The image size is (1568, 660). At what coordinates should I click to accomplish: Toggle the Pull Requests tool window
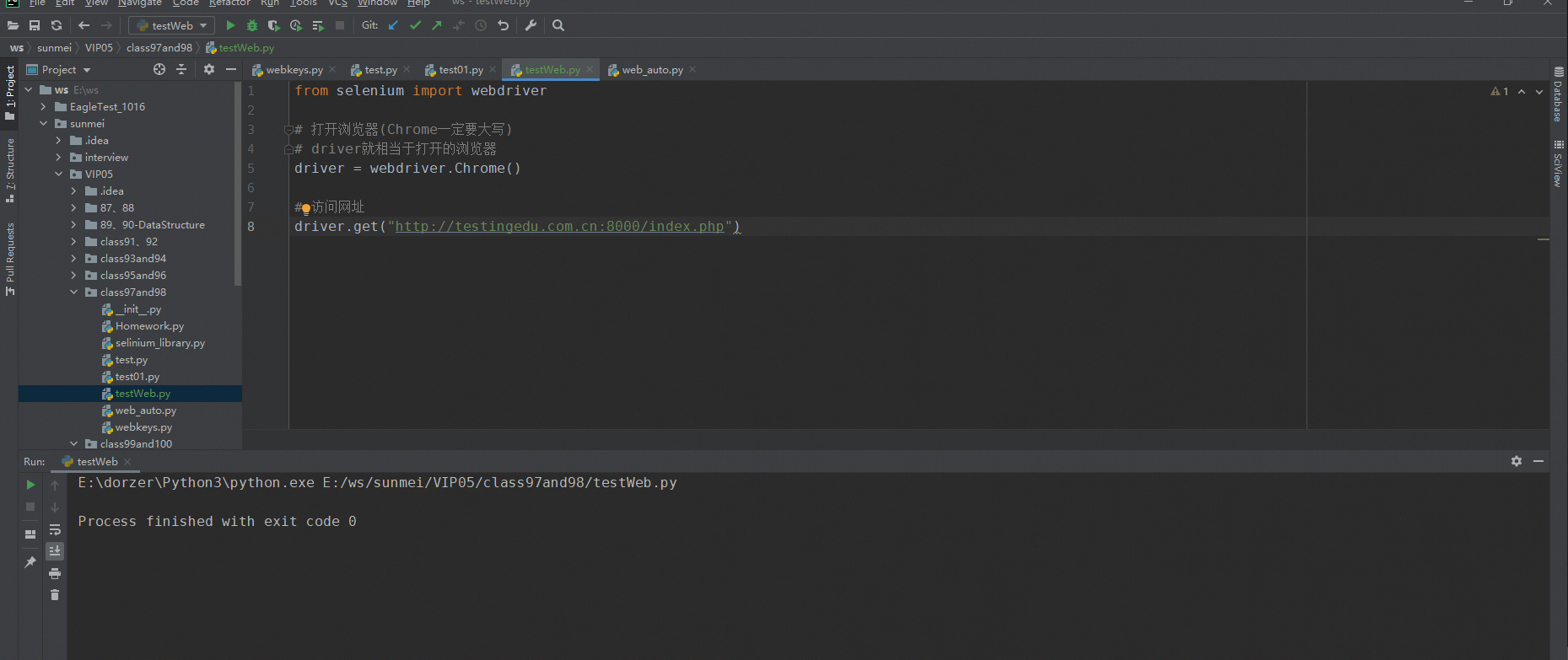click(x=10, y=260)
